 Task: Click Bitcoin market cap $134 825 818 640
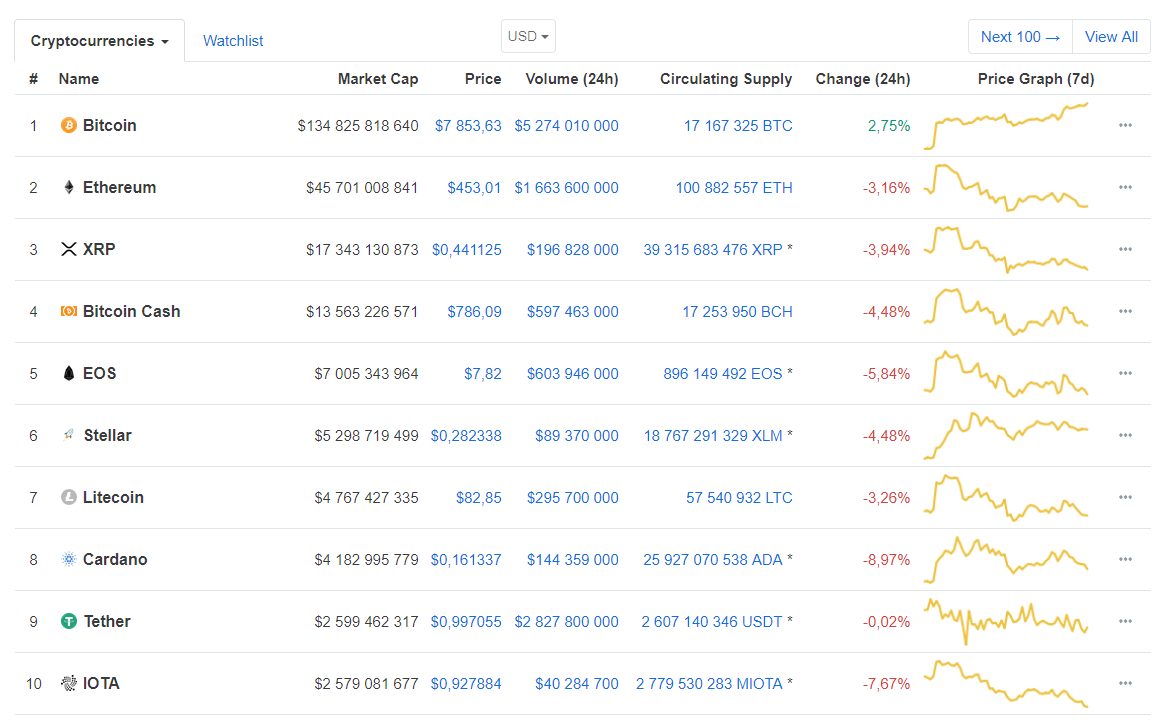[357, 126]
